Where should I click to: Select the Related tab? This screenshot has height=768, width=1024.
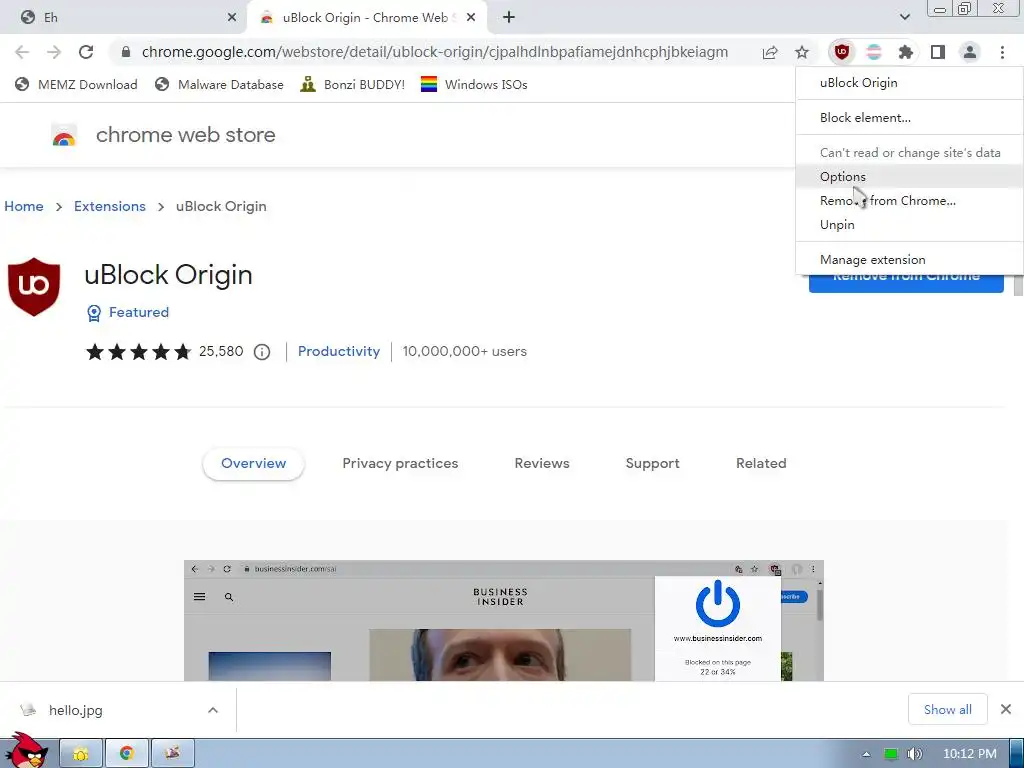[x=761, y=464]
